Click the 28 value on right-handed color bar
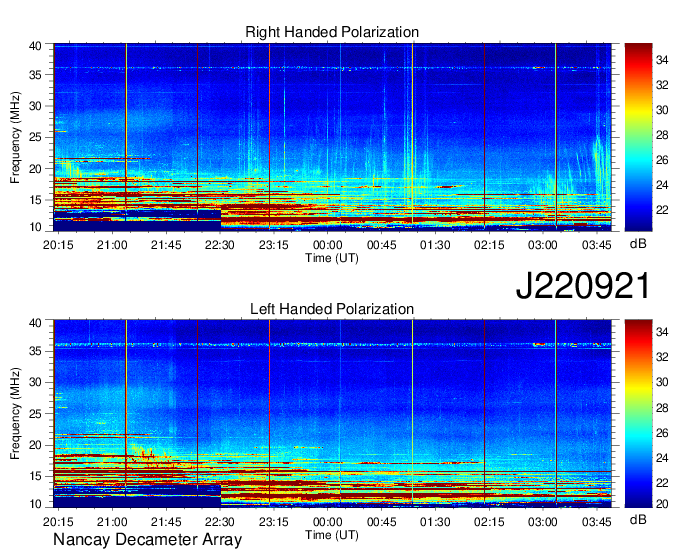The width and height of the screenshot is (680, 552). pos(662,135)
